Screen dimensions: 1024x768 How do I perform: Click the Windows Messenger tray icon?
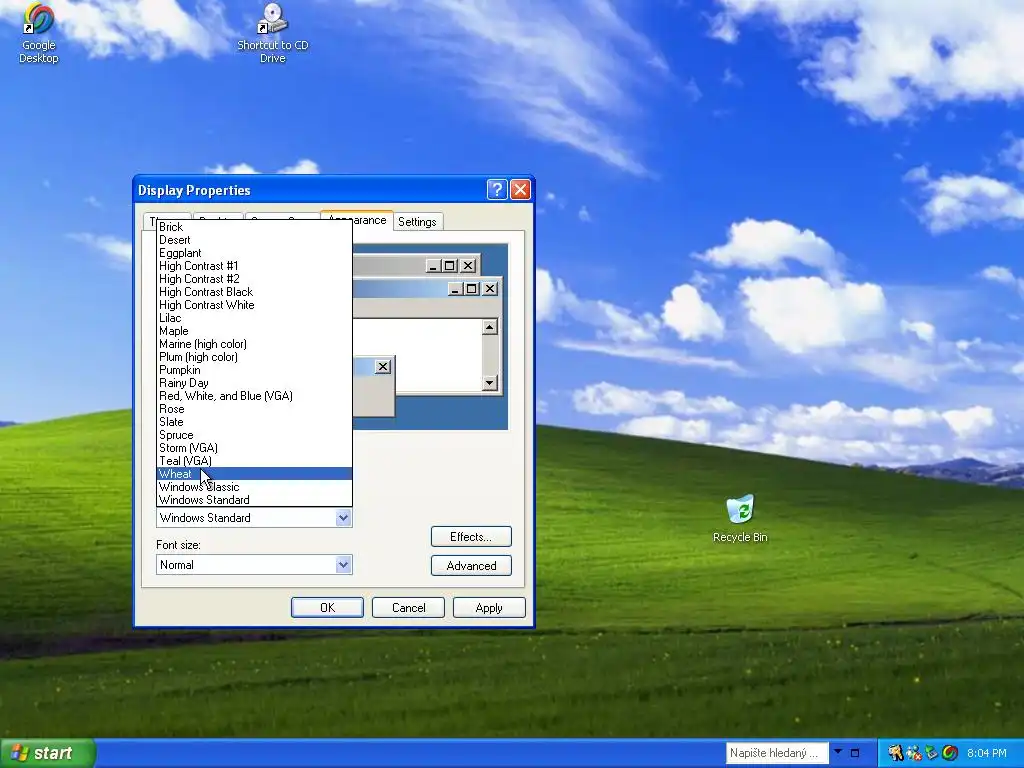point(914,753)
